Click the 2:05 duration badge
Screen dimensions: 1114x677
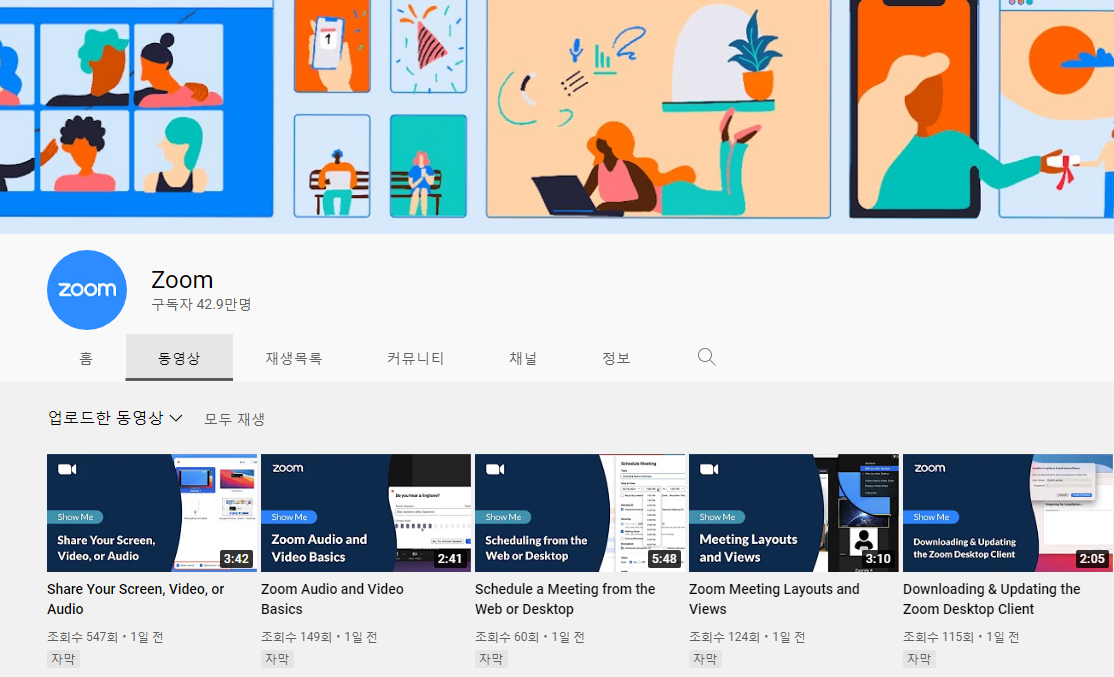[x=1091, y=558]
